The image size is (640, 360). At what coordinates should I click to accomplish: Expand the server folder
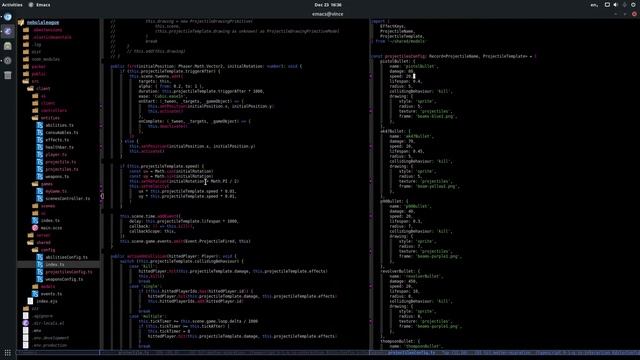click(43, 235)
